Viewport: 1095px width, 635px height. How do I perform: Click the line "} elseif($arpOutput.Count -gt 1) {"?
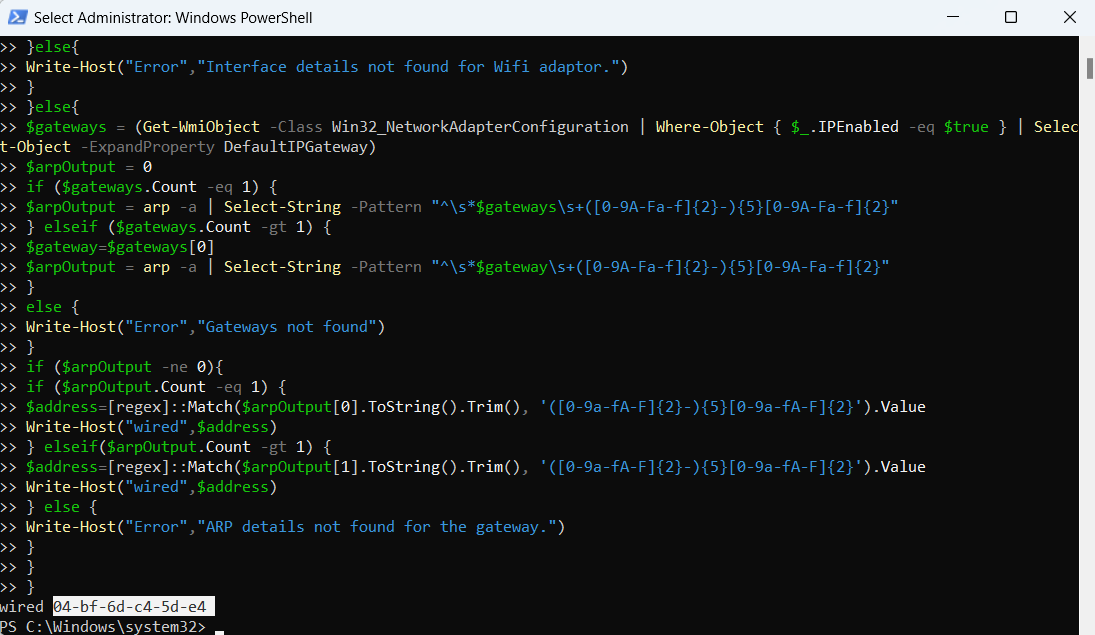179,446
